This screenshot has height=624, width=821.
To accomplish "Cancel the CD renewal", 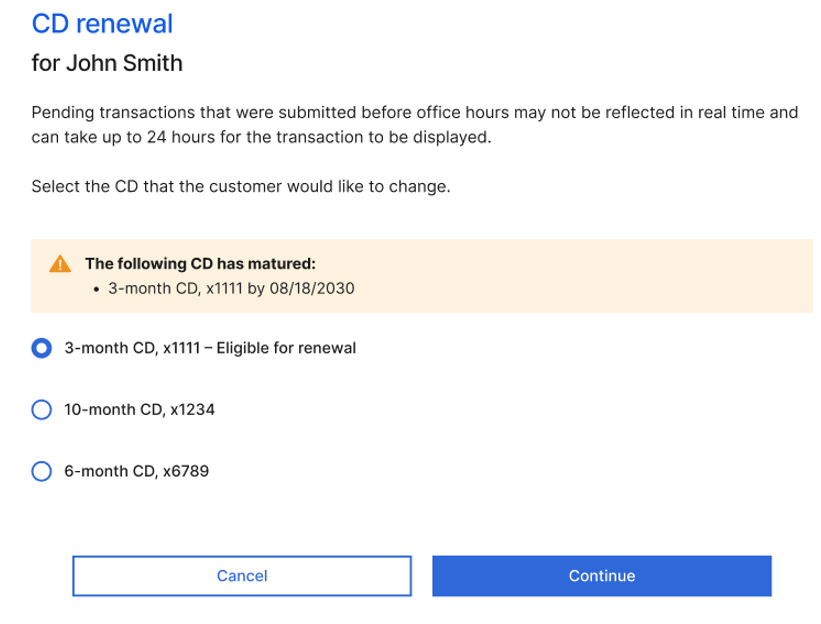I will click(x=242, y=576).
